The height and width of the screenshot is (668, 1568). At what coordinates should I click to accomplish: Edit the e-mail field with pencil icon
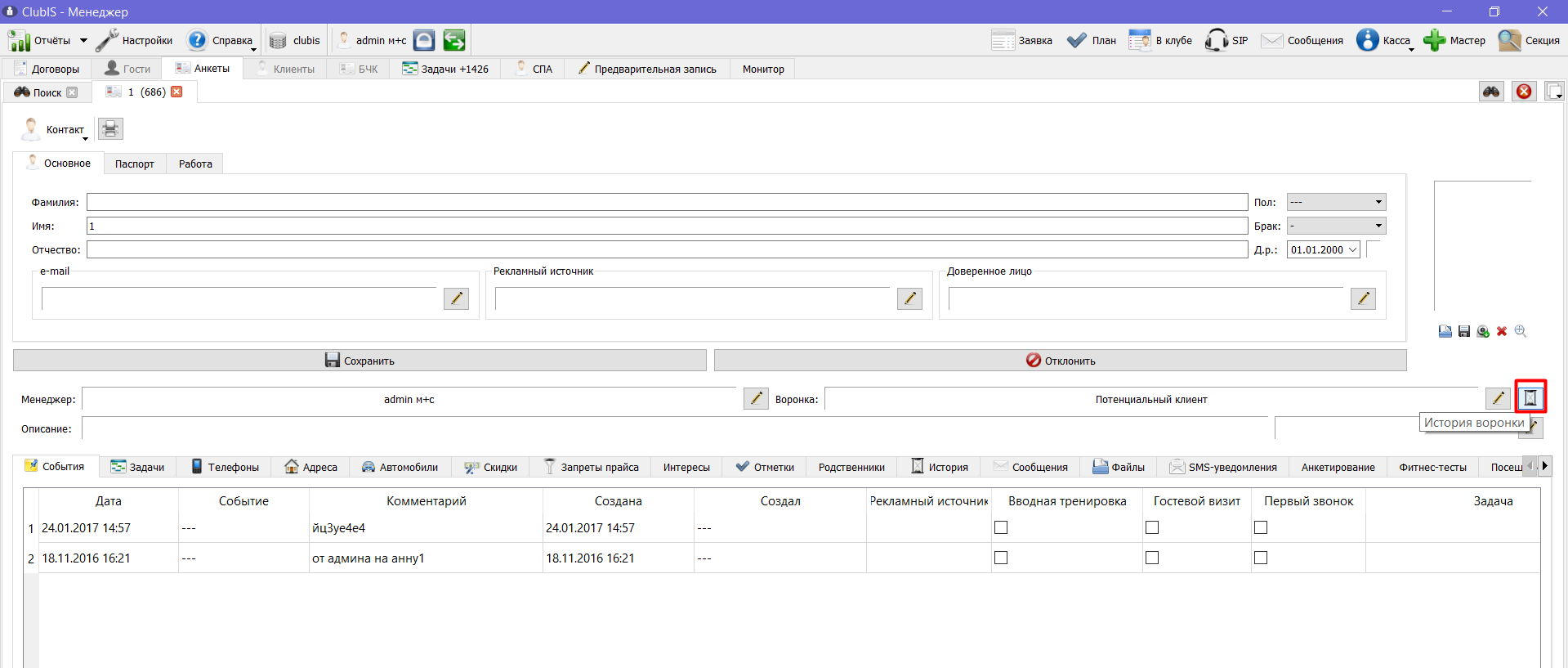point(456,298)
